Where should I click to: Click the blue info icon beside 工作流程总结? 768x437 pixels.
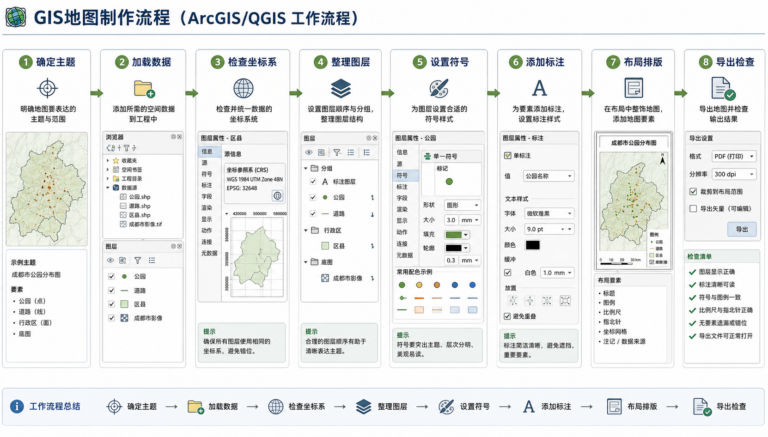[x=17, y=407]
